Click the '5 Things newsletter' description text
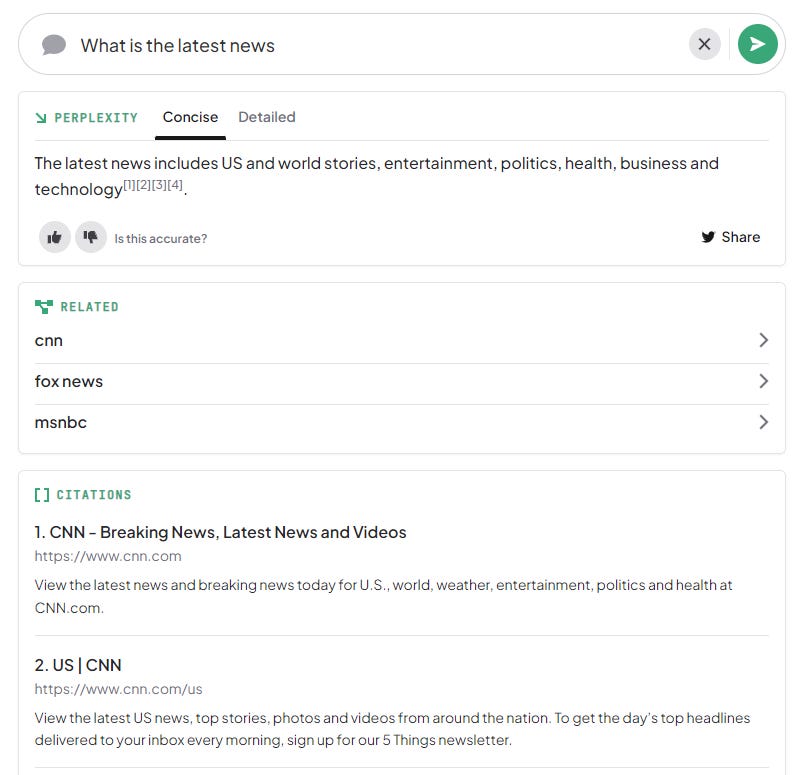795x775 pixels. click(x=392, y=729)
